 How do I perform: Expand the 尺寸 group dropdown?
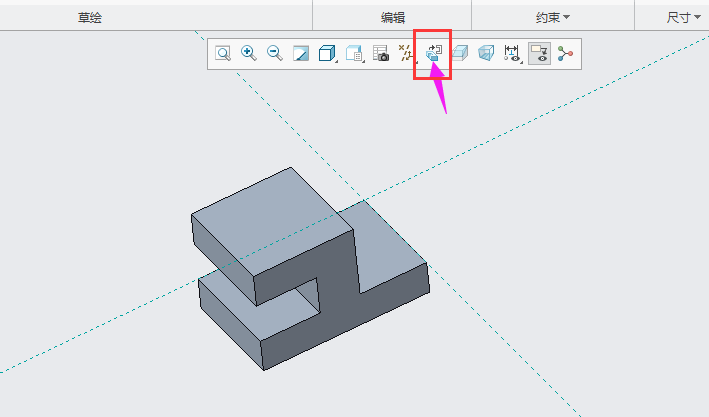tap(684, 17)
